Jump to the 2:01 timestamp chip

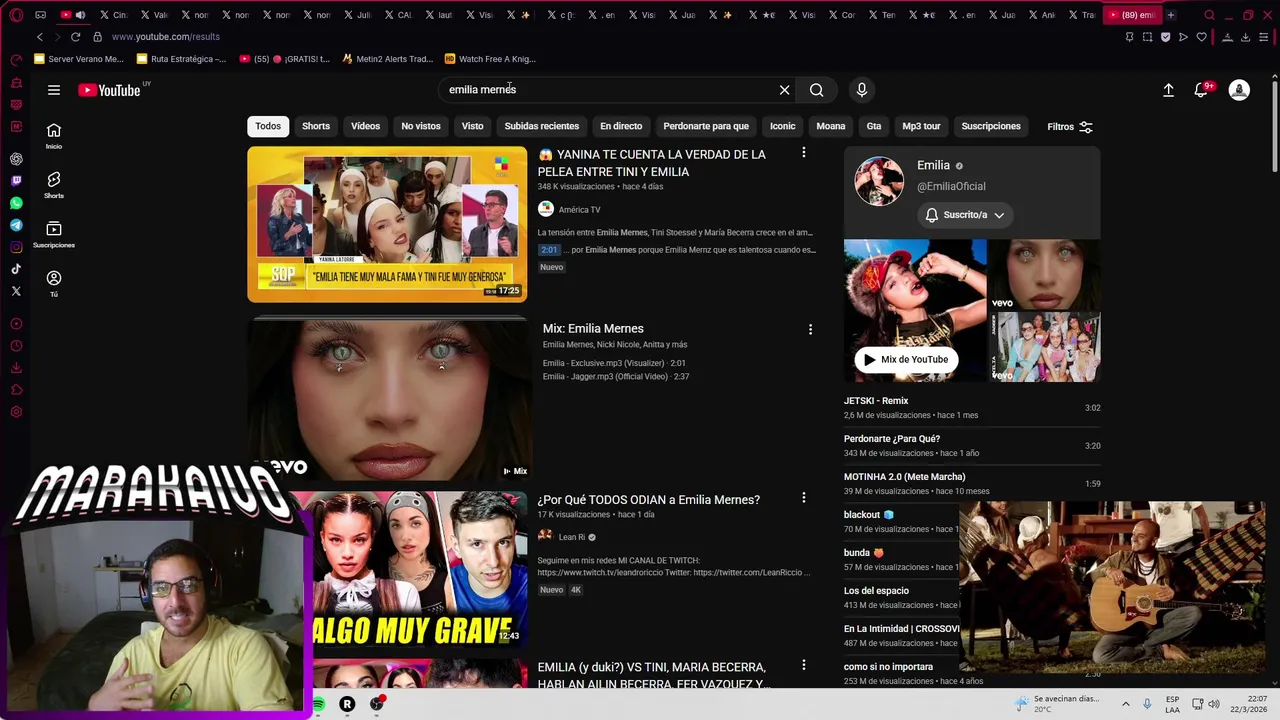pos(549,250)
